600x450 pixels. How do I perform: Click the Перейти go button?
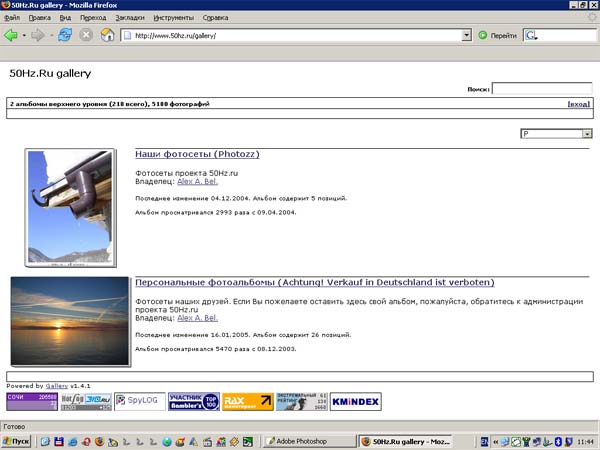click(x=497, y=36)
